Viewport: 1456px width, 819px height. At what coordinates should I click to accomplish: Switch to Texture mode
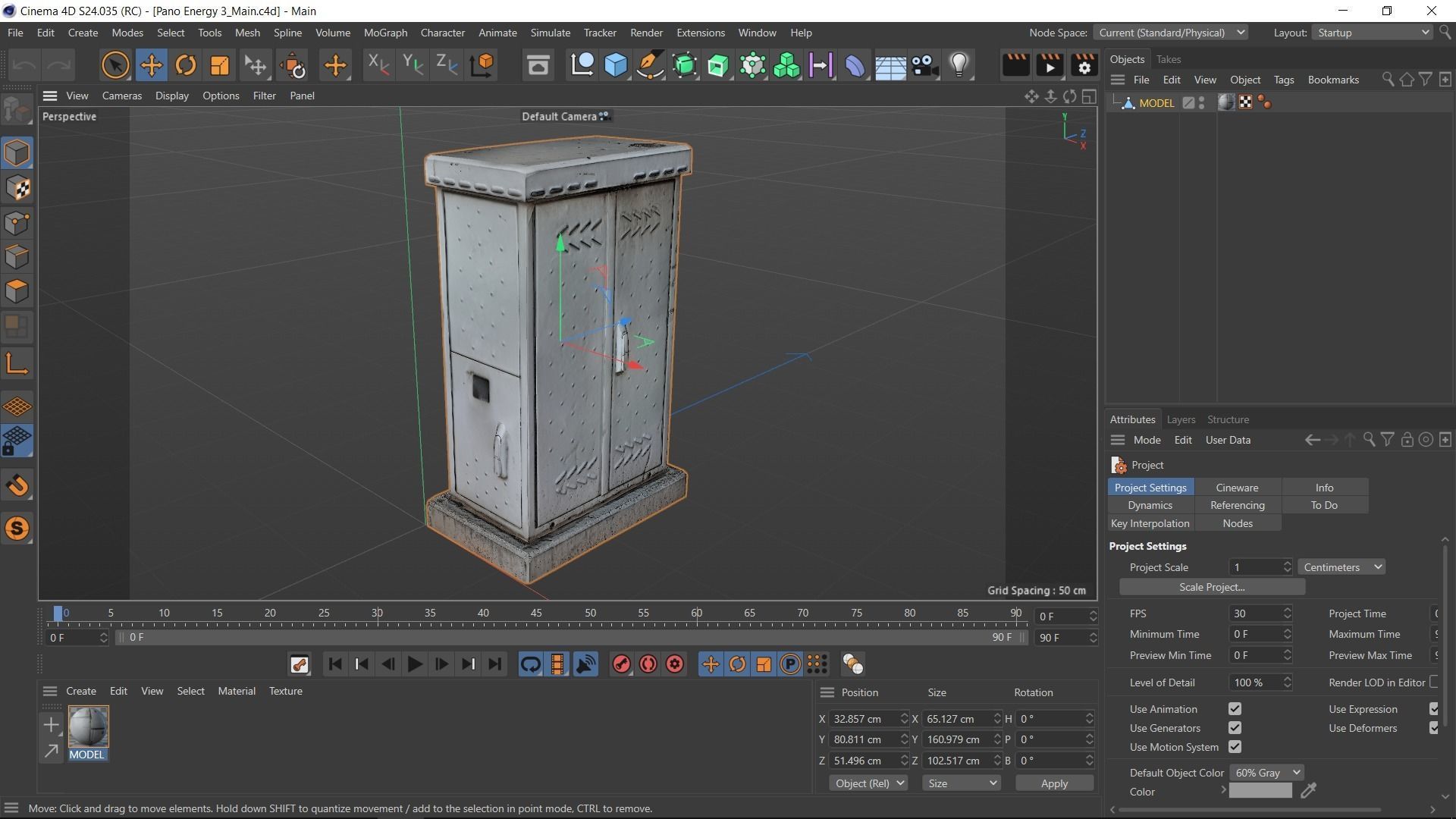click(x=17, y=188)
